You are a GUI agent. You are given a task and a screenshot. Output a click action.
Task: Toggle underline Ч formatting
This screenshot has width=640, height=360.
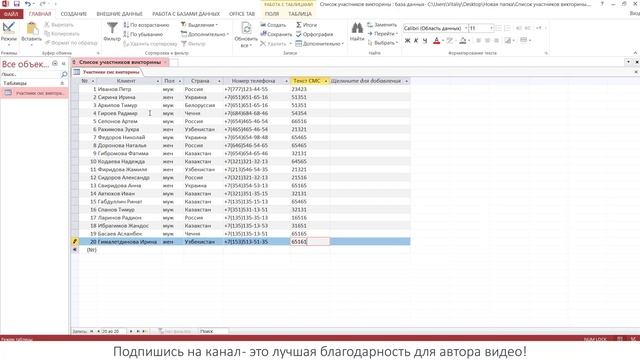pyautogui.click(x=425, y=40)
